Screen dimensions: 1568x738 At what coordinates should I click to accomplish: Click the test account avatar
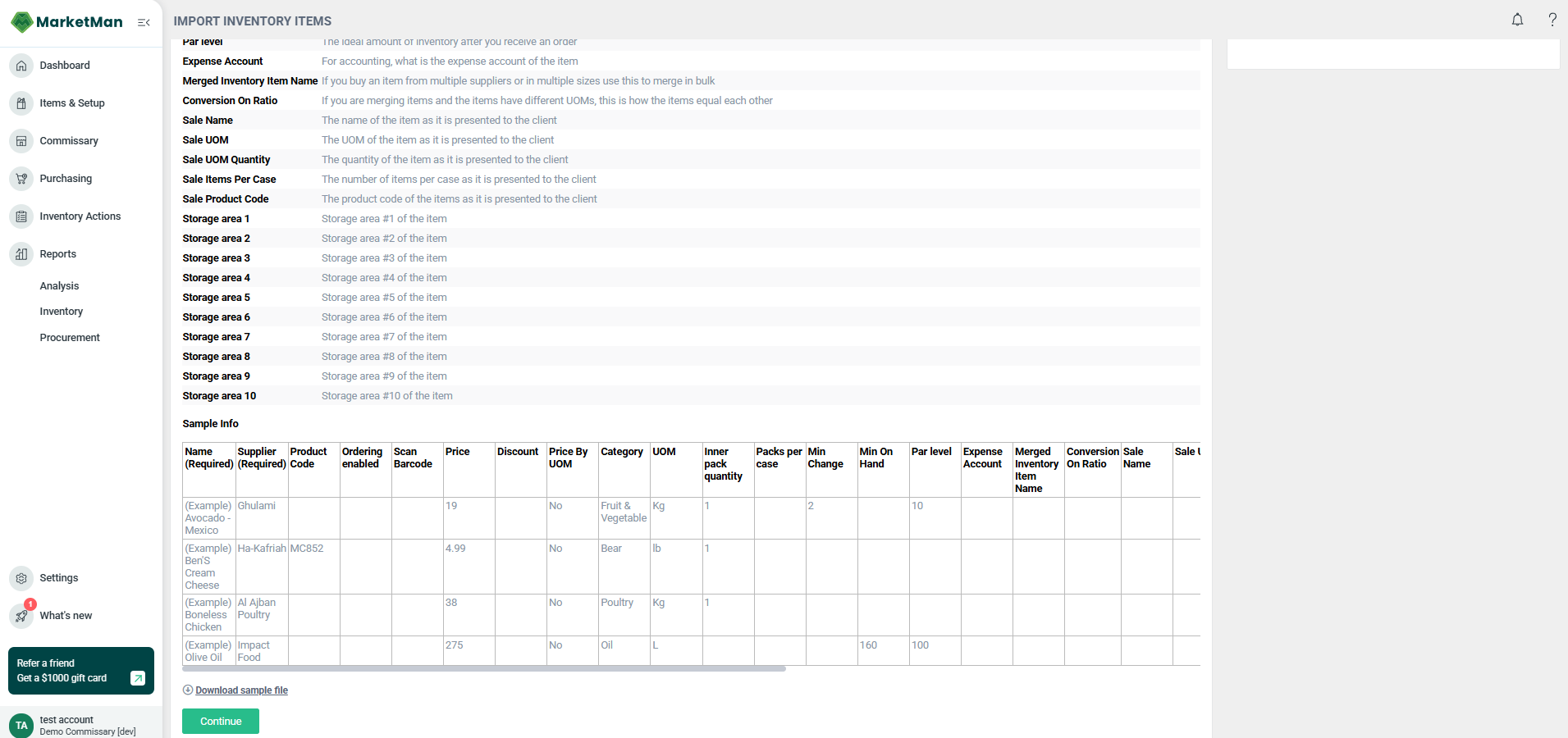[21, 725]
